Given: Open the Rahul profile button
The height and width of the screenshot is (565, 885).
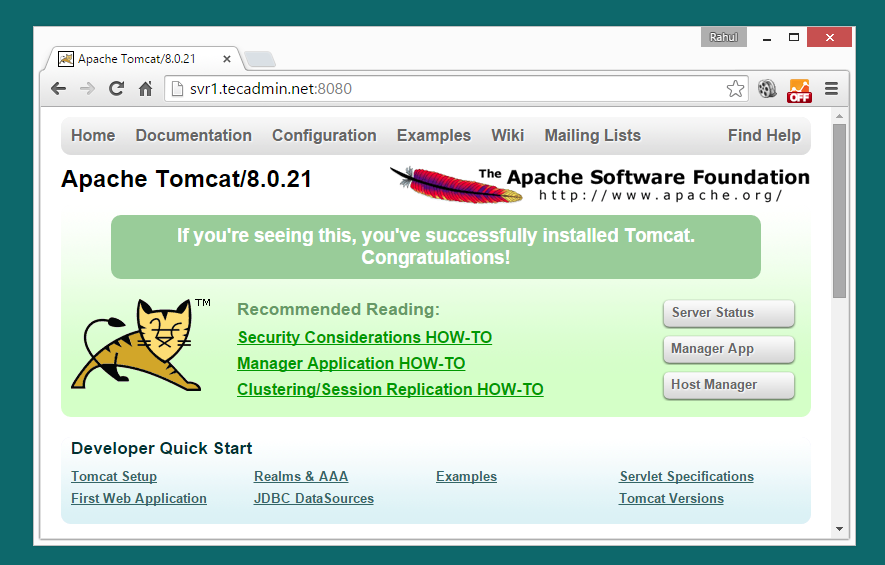Looking at the screenshot, I should tap(724, 37).
